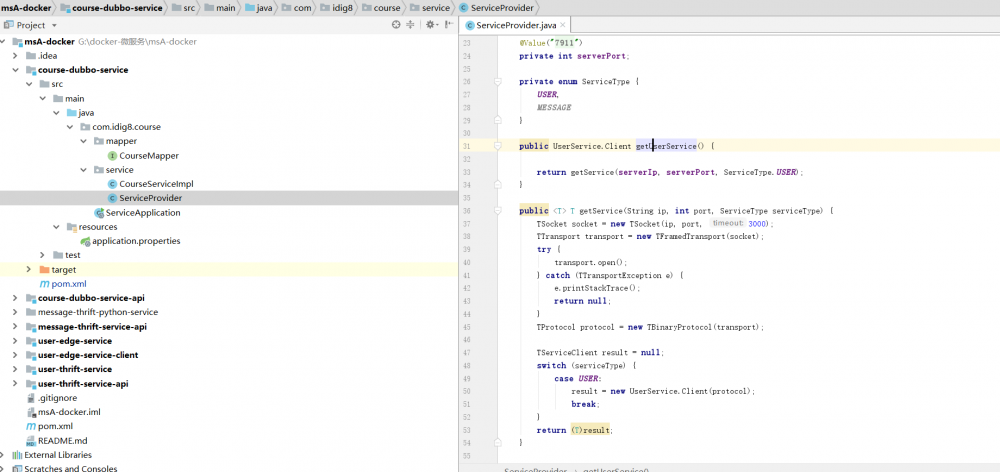The height and width of the screenshot is (472, 1000).
Task: Open the Project view dropdown
Action: coord(53,24)
